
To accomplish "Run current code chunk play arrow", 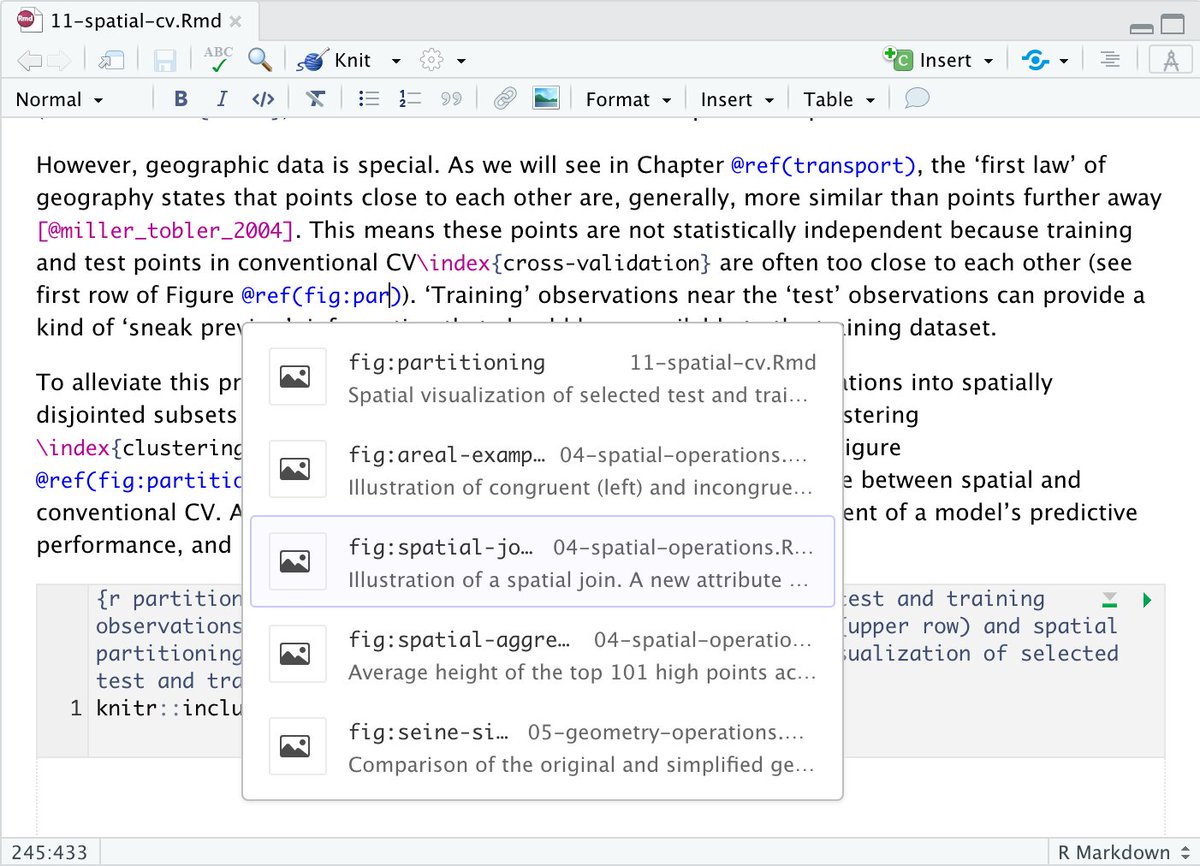I will (1147, 601).
